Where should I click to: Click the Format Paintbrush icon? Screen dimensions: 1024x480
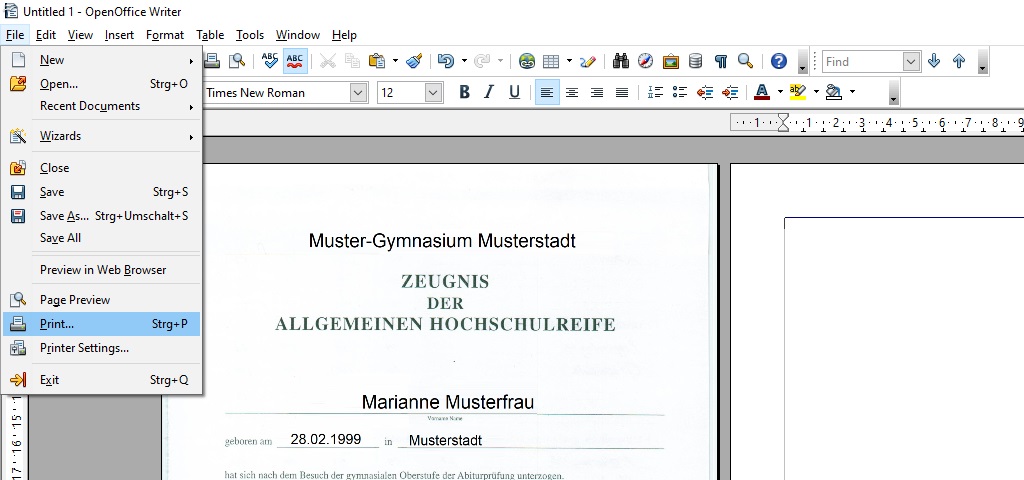[414, 61]
